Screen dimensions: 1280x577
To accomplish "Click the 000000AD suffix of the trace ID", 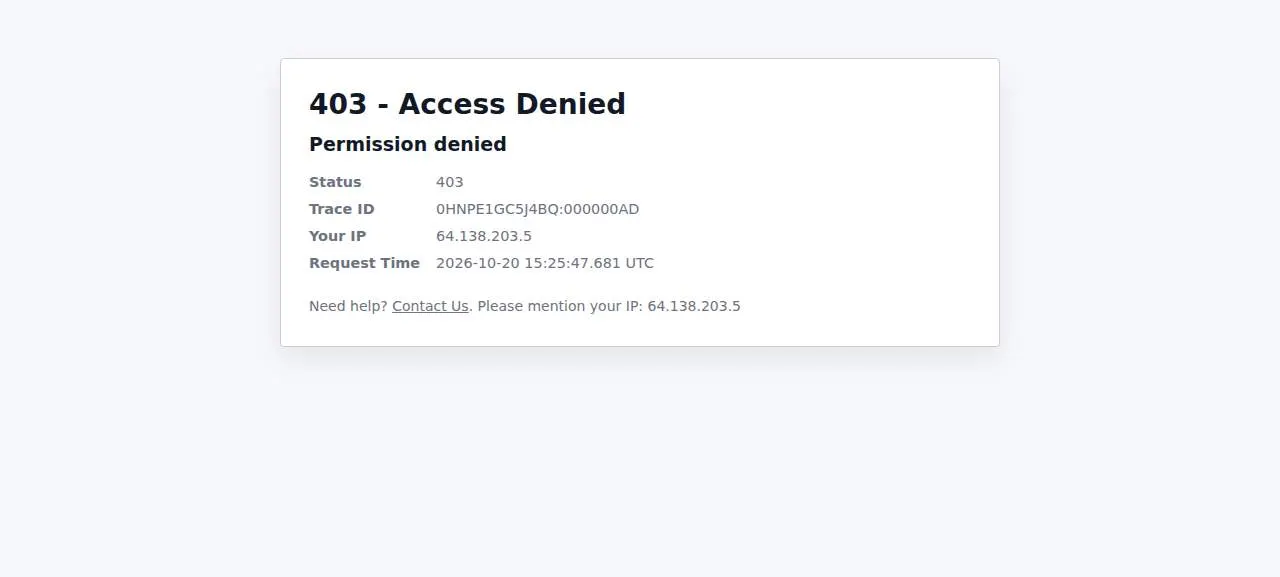I will [602, 209].
